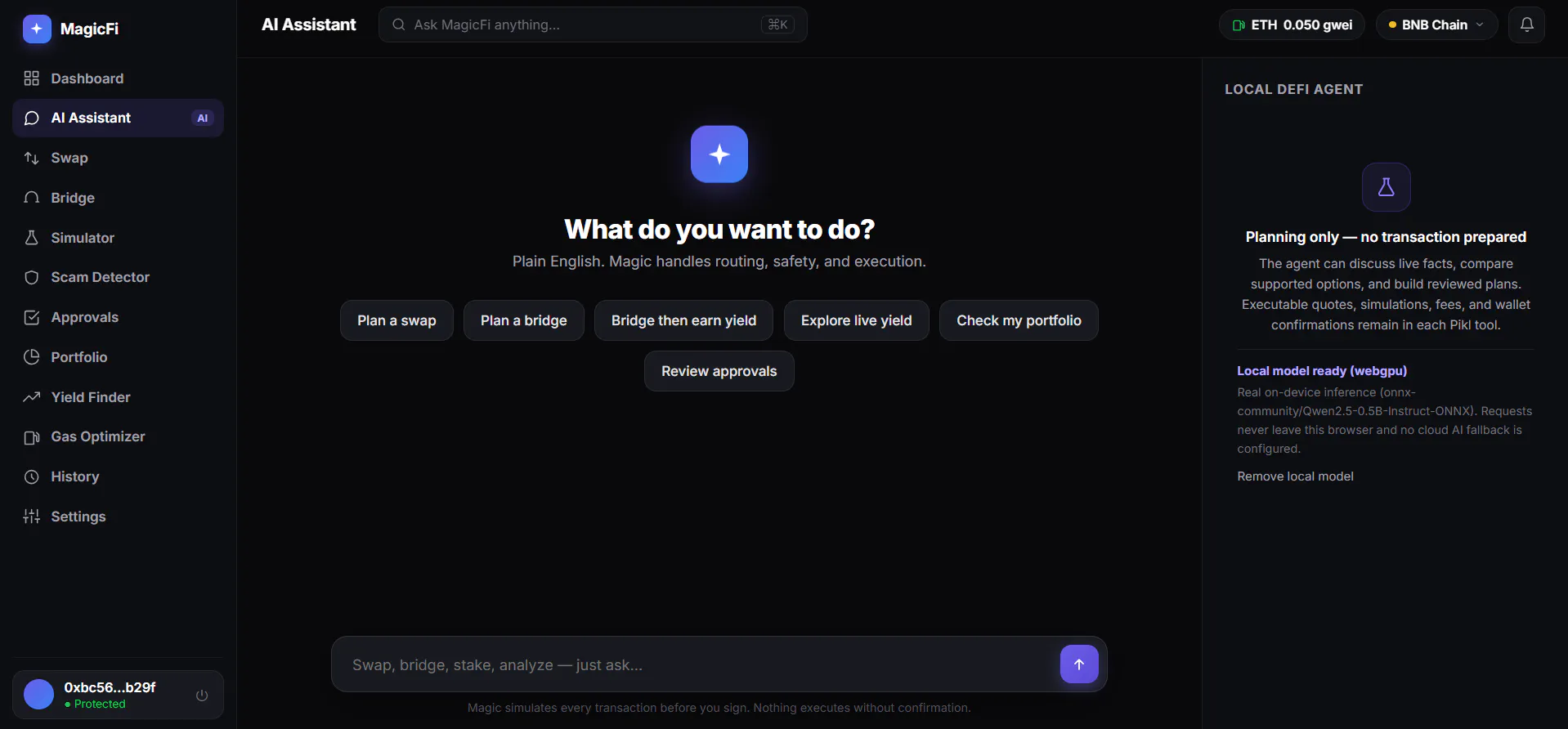Open Settings page from sidebar
1568x729 pixels.
(118, 517)
